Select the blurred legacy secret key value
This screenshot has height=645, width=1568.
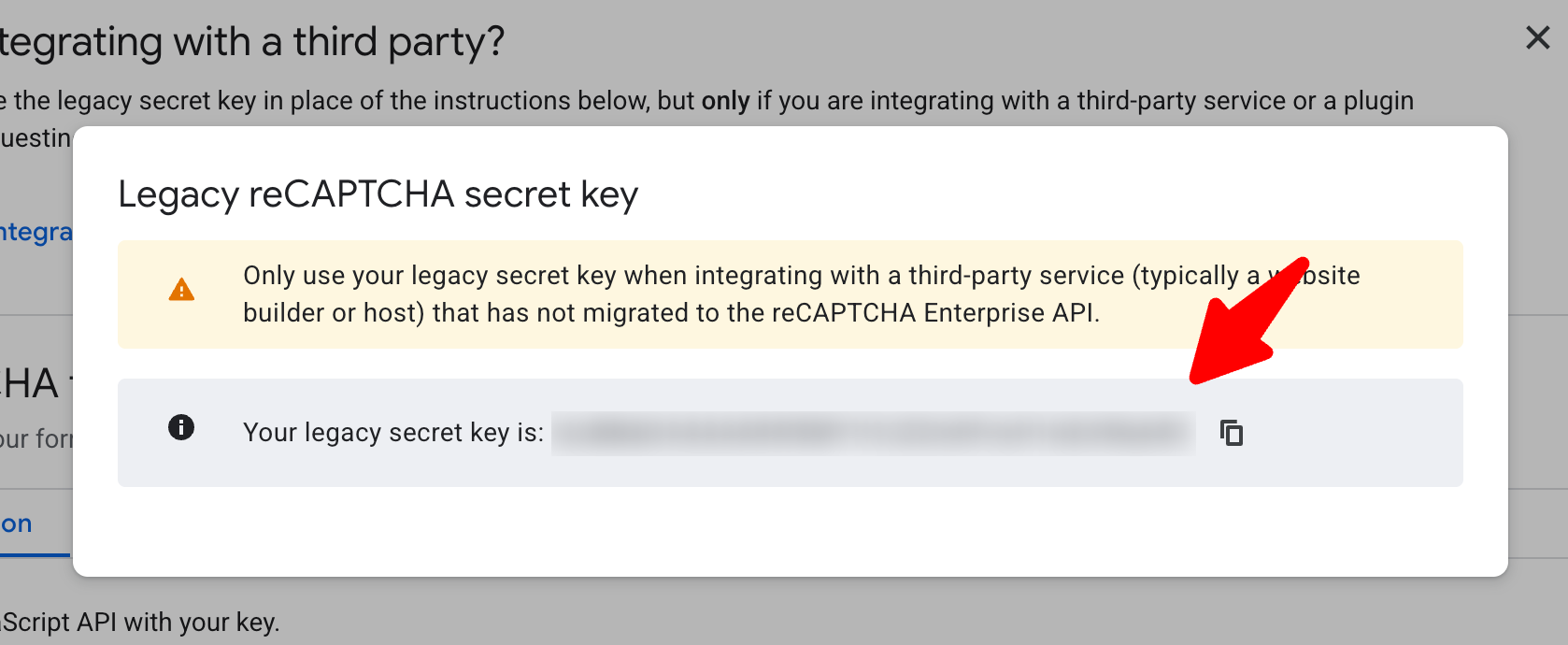click(873, 433)
